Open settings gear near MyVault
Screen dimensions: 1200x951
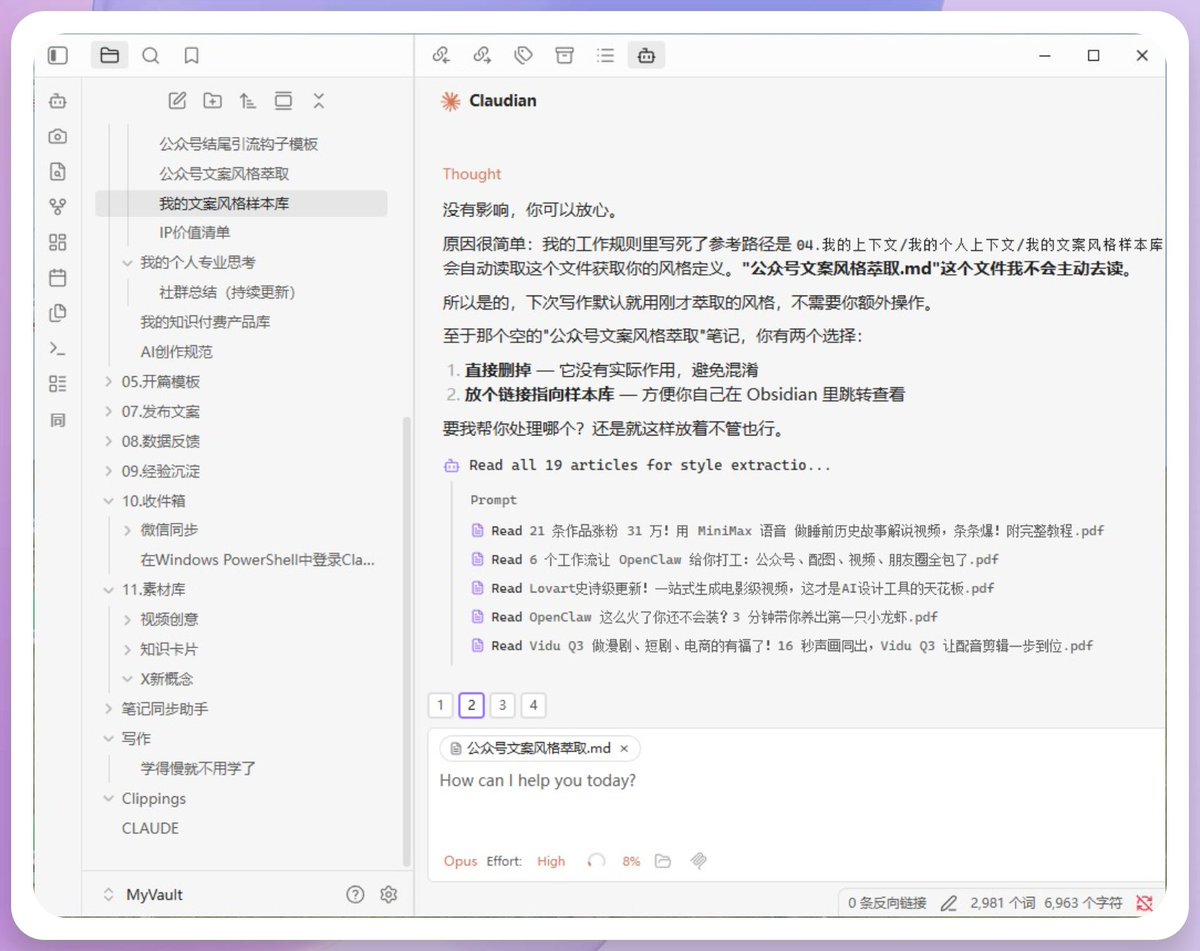(389, 895)
